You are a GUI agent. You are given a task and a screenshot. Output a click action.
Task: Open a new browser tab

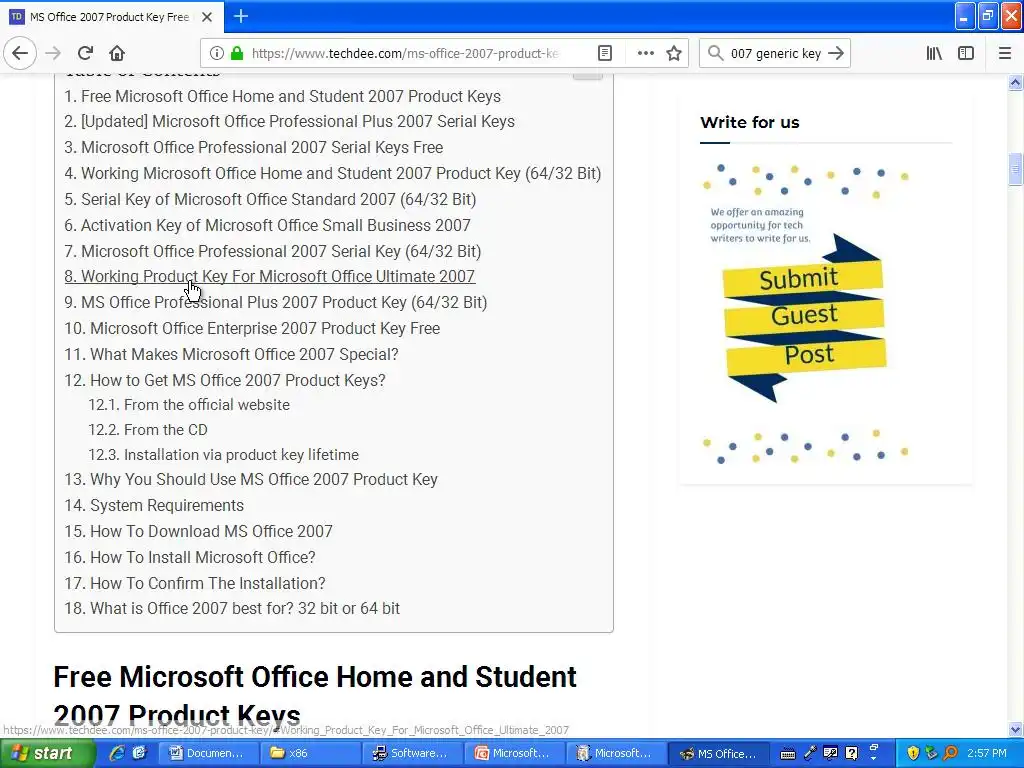[241, 16]
